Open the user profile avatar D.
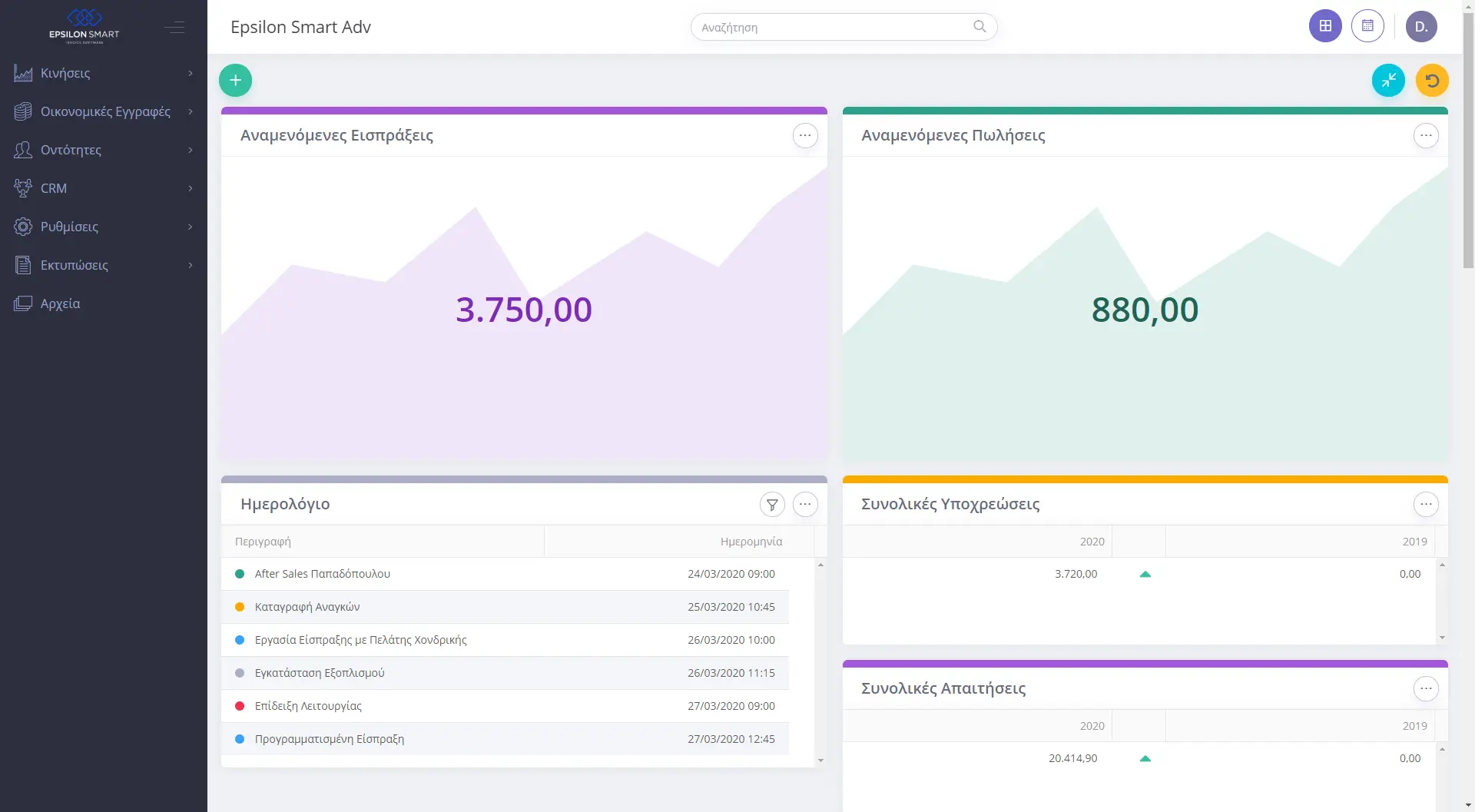This screenshot has width=1475, height=812. (x=1421, y=26)
